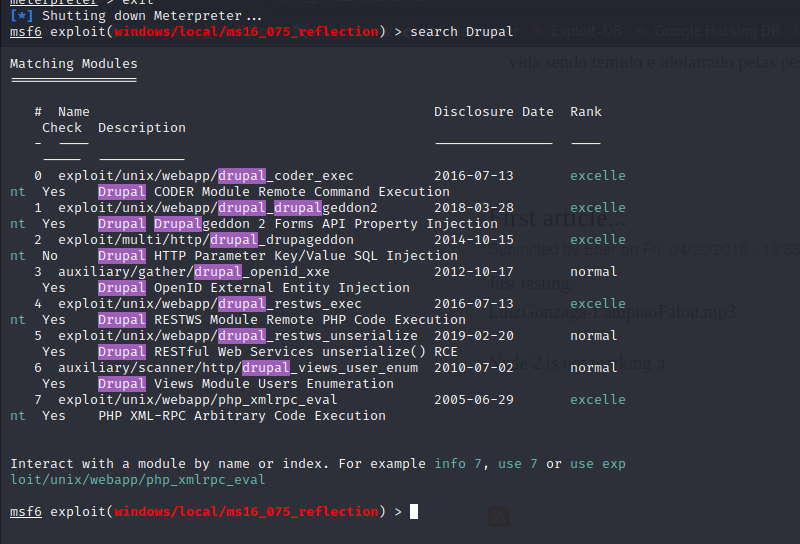Select auxiliary/gather/drupal_openid_xxe module path
The height and width of the screenshot is (544, 800).
click(194, 272)
